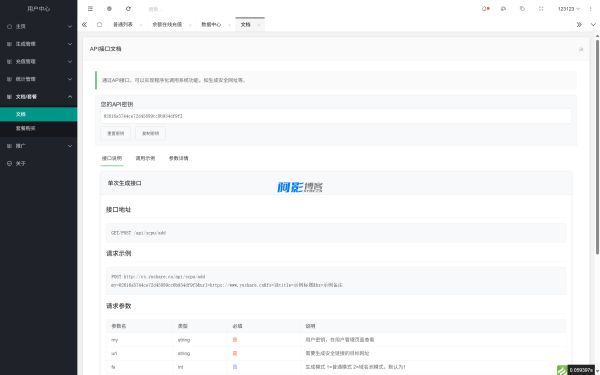Open the notification bell icon
This screenshot has width=600, height=375.
point(484,9)
